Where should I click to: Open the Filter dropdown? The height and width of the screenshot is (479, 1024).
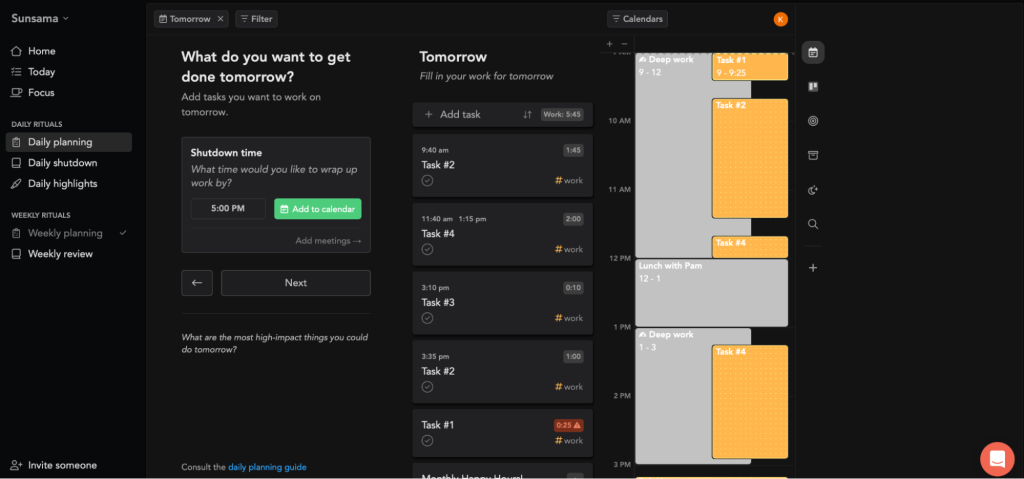click(x=256, y=19)
